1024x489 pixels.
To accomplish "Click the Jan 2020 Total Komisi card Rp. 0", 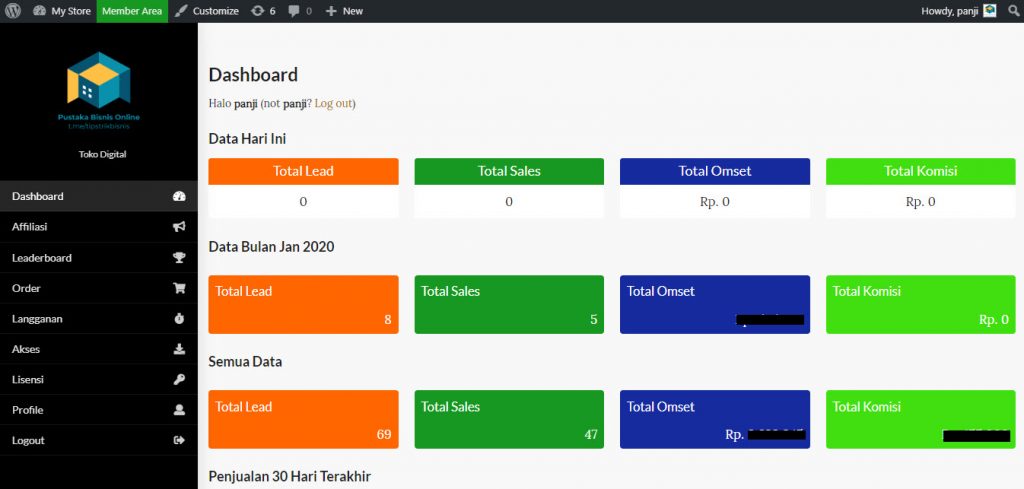I will pyautogui.click(x=920, y=304).
